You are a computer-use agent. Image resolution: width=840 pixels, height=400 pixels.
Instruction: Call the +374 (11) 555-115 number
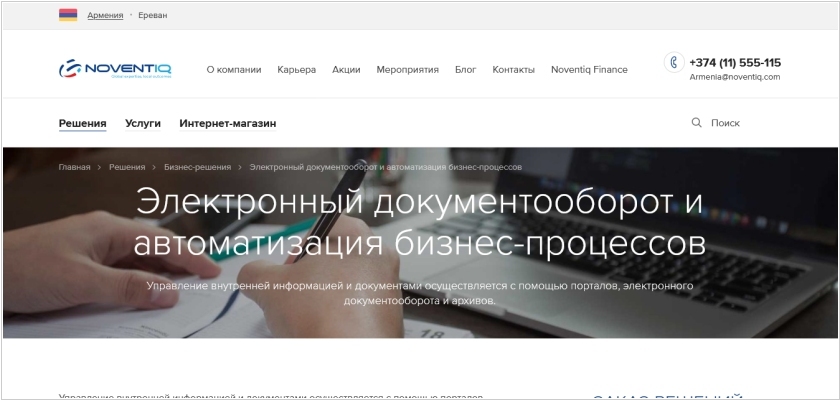pyautogui.click(x=735, y=62)
